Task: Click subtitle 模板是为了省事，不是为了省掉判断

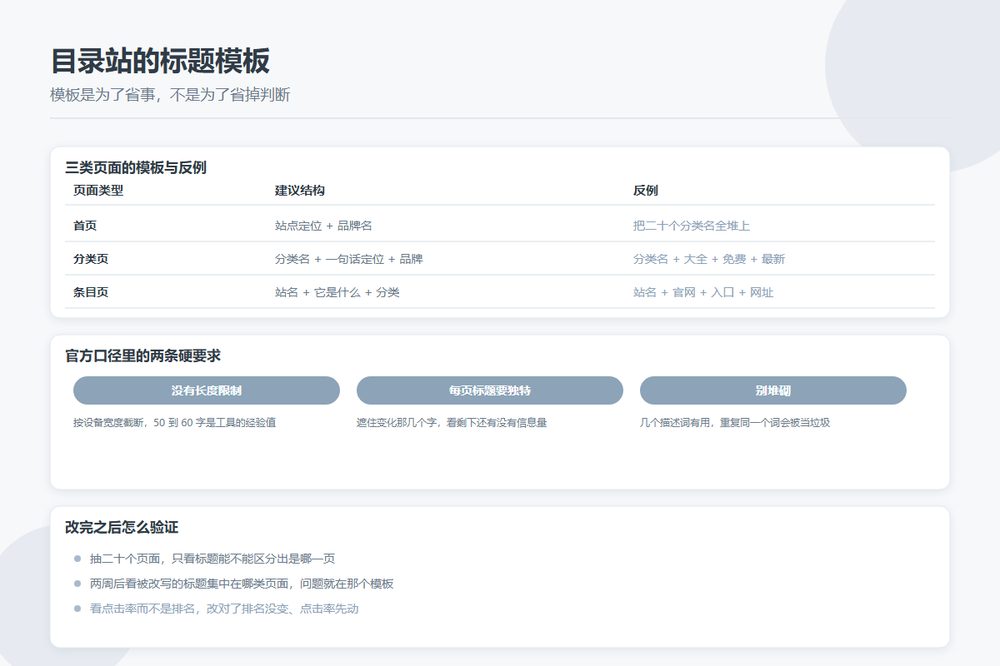Action: pos(170,95)
